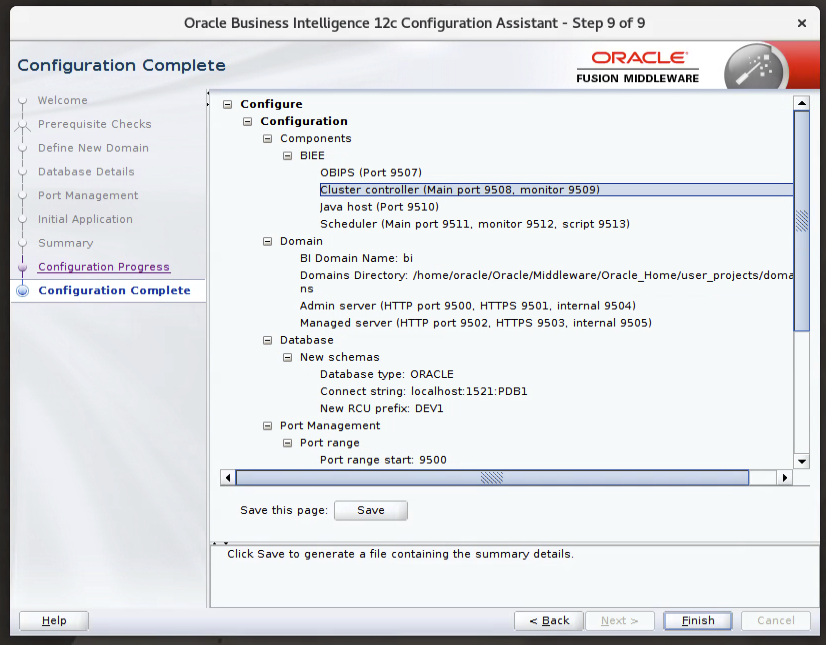The height and width of the screenshot is (645, 826).
Task: Collapse the Components node
Action: [268, 139]
